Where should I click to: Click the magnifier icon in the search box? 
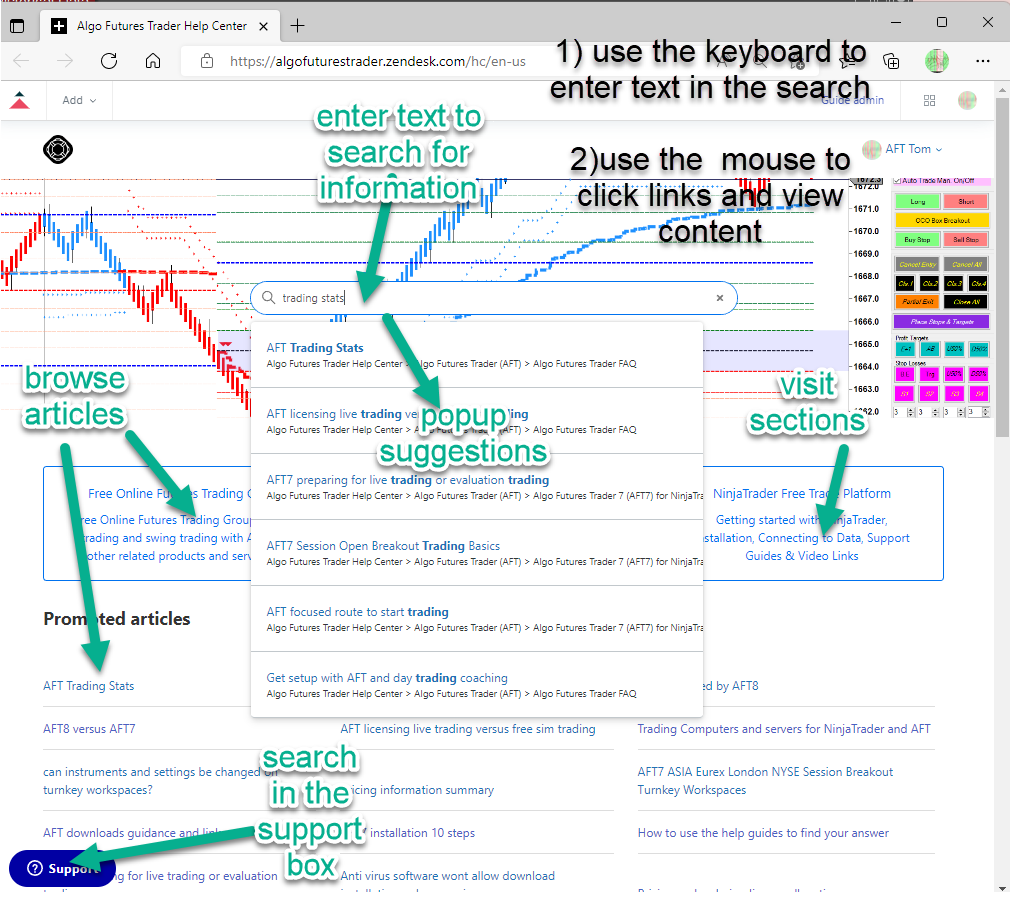[x=269, y=298]
